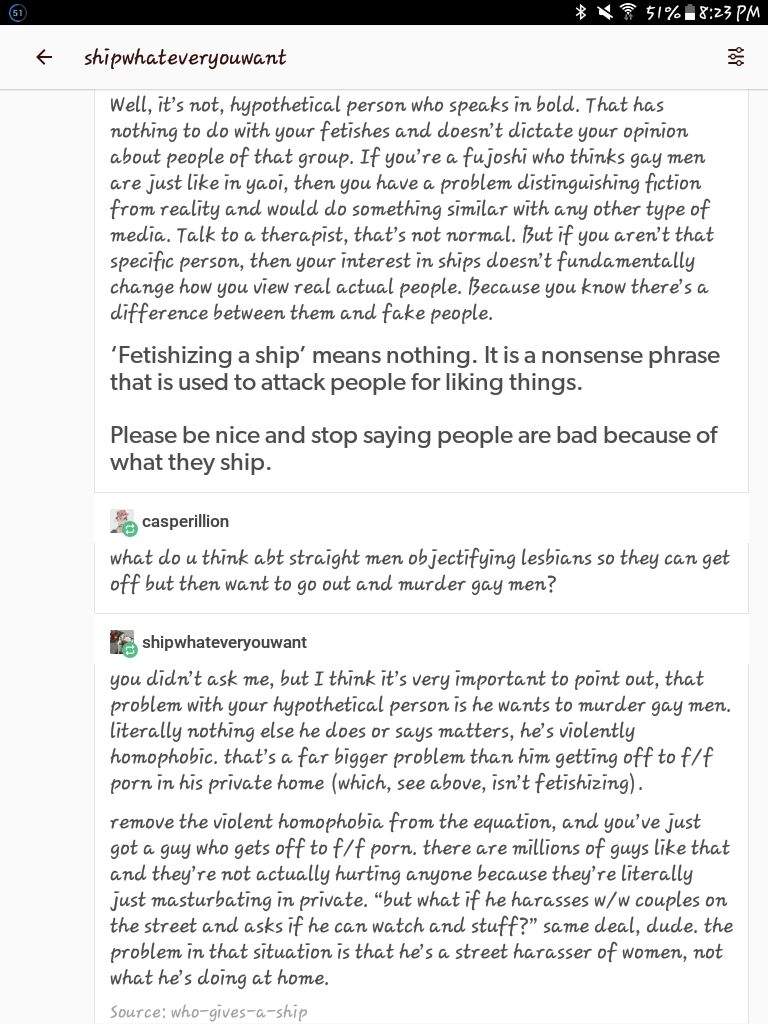
Task: Tap shipwhateveryouwant's reblog avatar
Action: [x=122, y=643]
